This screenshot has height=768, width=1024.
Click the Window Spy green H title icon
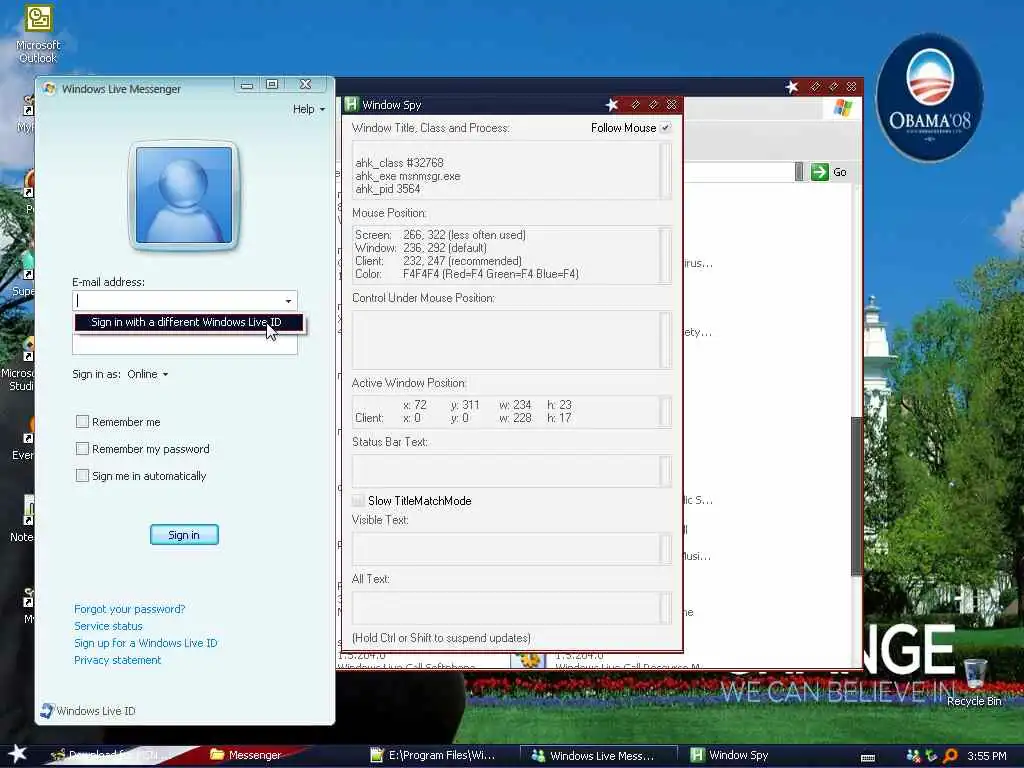click(x=351, y=104)
